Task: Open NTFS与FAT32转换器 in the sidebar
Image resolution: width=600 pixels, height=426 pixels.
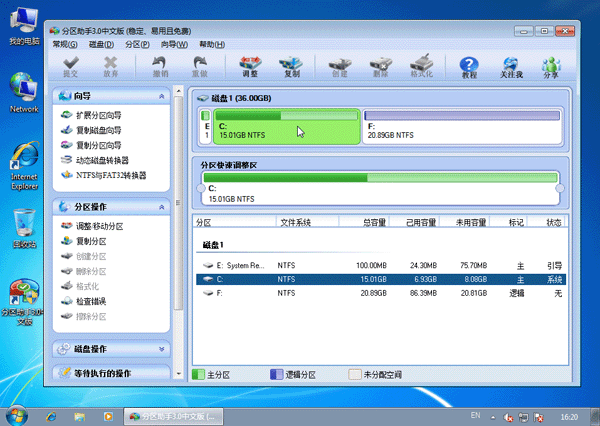Action: click(x=110, y=175)
